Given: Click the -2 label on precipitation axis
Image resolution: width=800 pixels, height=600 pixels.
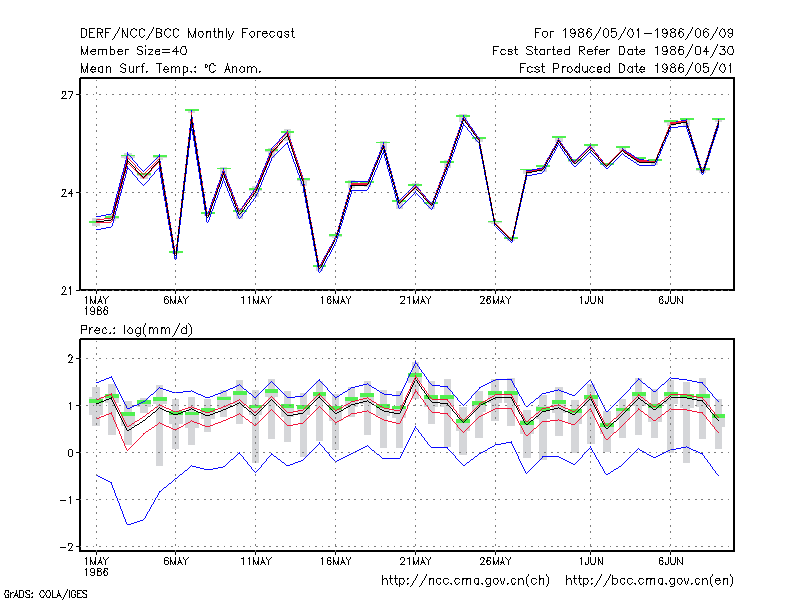Looking at the screenshot, I should (x=66, y=546).
